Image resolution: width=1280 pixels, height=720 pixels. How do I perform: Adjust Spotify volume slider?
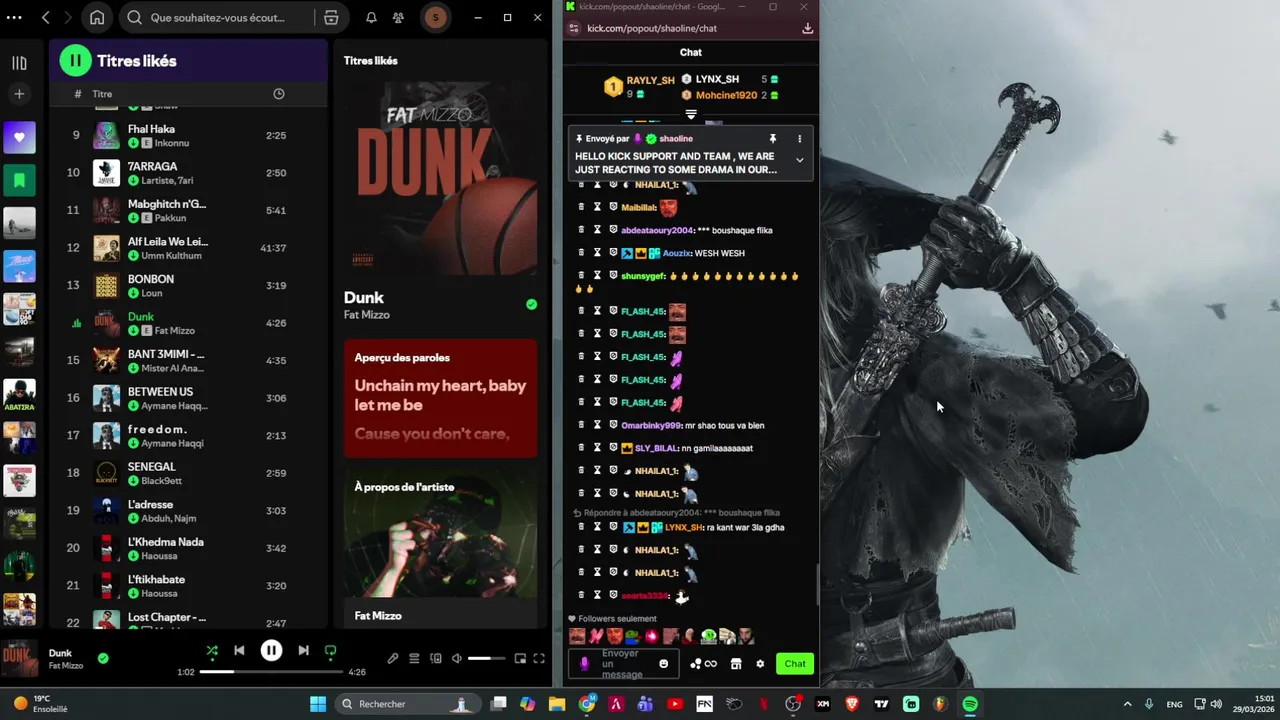[x=487, y=658]
